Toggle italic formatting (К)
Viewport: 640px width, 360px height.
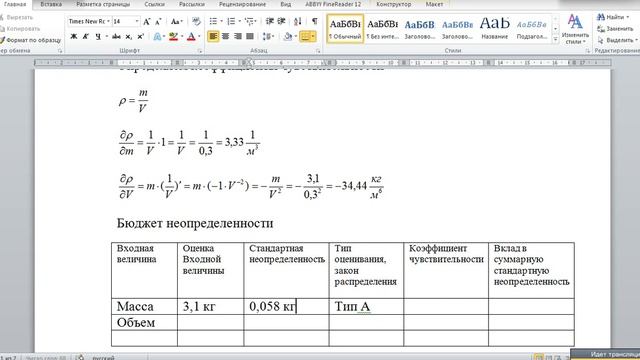[86, 37]
